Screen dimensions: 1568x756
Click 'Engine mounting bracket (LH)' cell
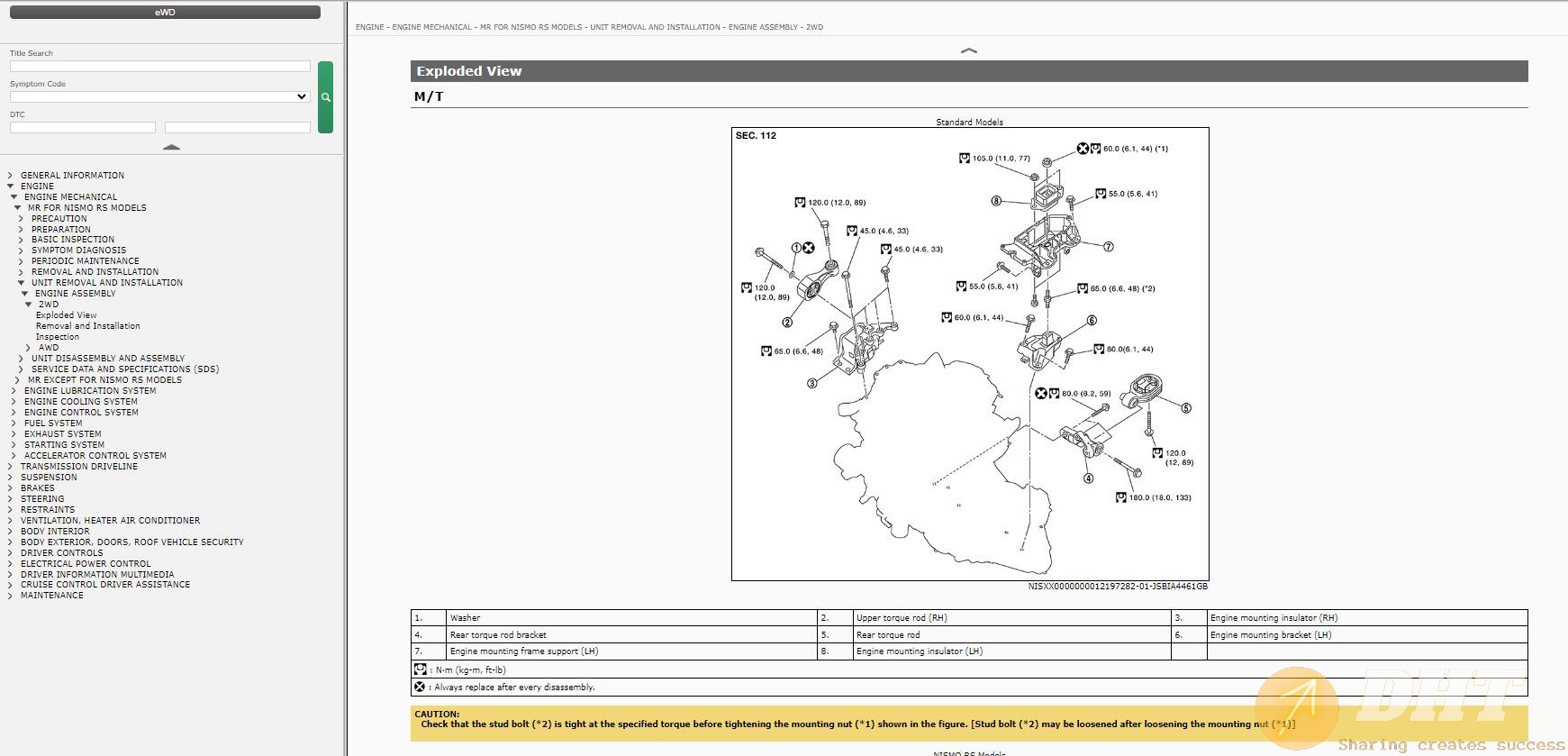click(1367, 635)
